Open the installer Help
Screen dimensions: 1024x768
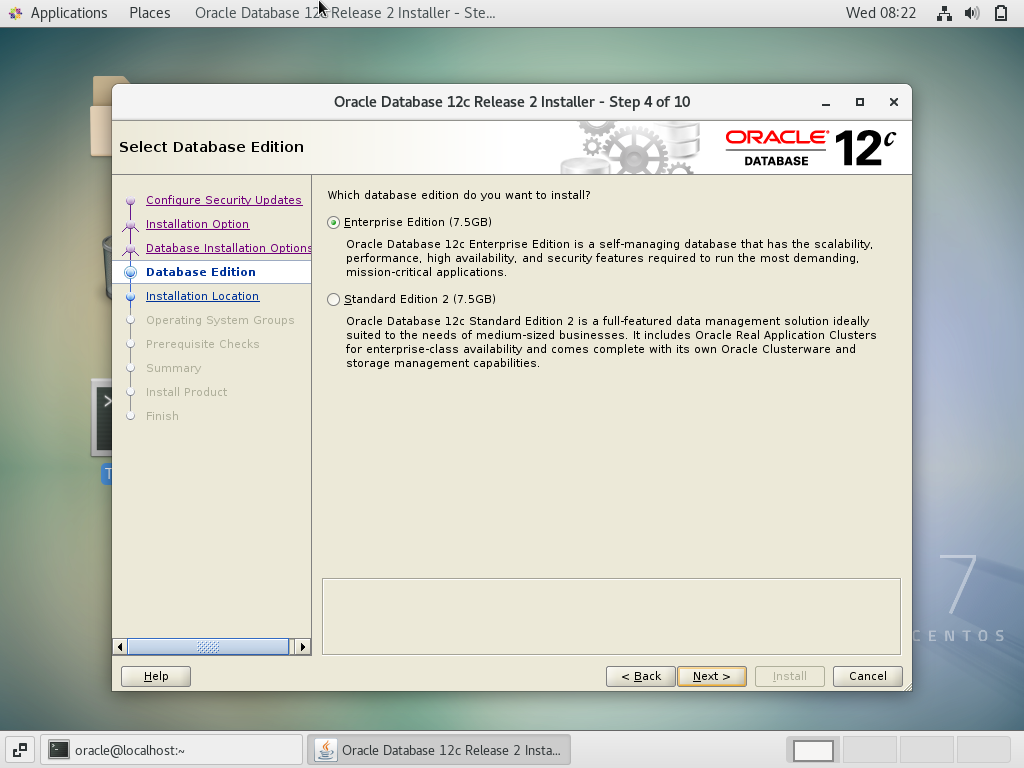(x=156, y=677)
